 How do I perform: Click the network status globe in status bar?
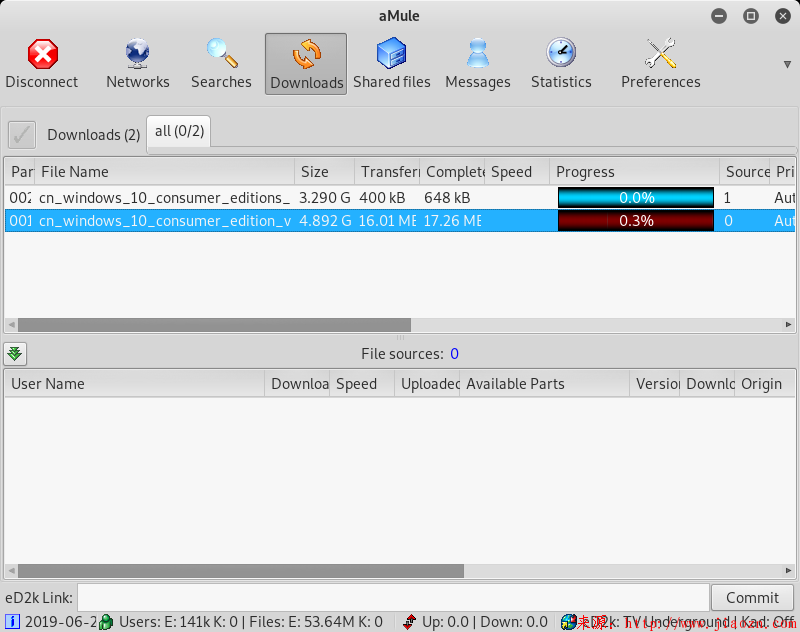(x=567, y=621)
